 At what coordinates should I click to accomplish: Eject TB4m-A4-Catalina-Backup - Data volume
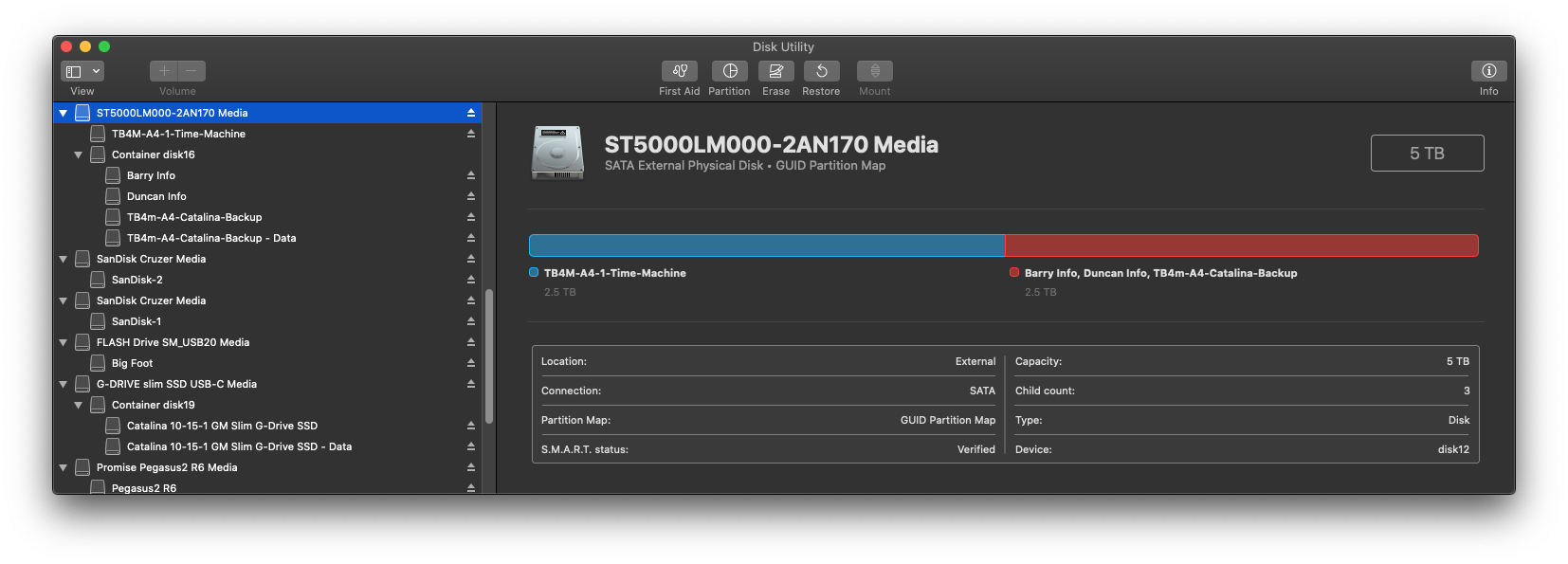click(x=470, y=238)
